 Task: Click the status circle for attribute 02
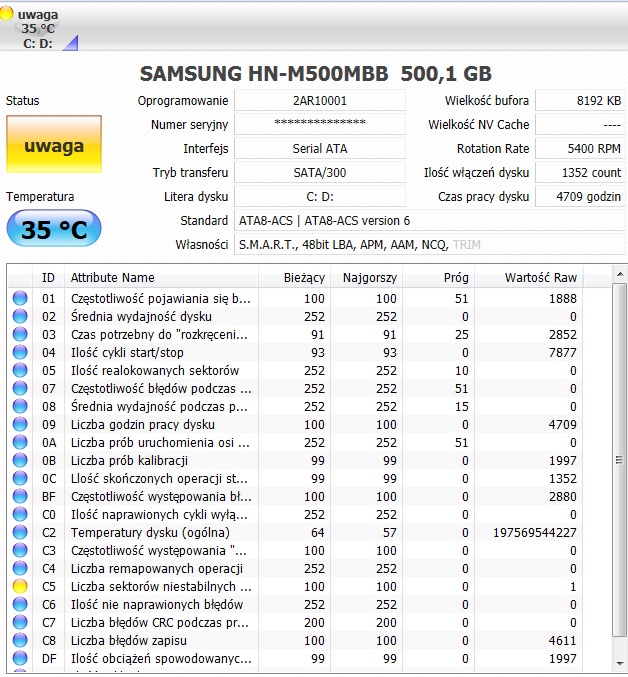(20, 316)
